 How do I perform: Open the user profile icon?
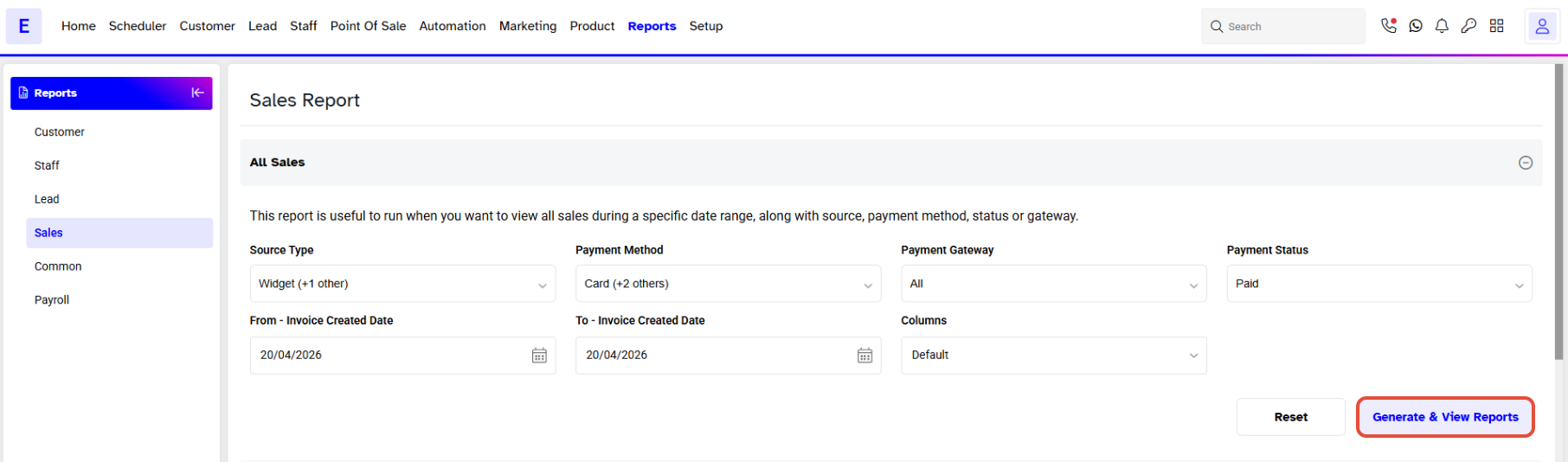(1542, 27)
